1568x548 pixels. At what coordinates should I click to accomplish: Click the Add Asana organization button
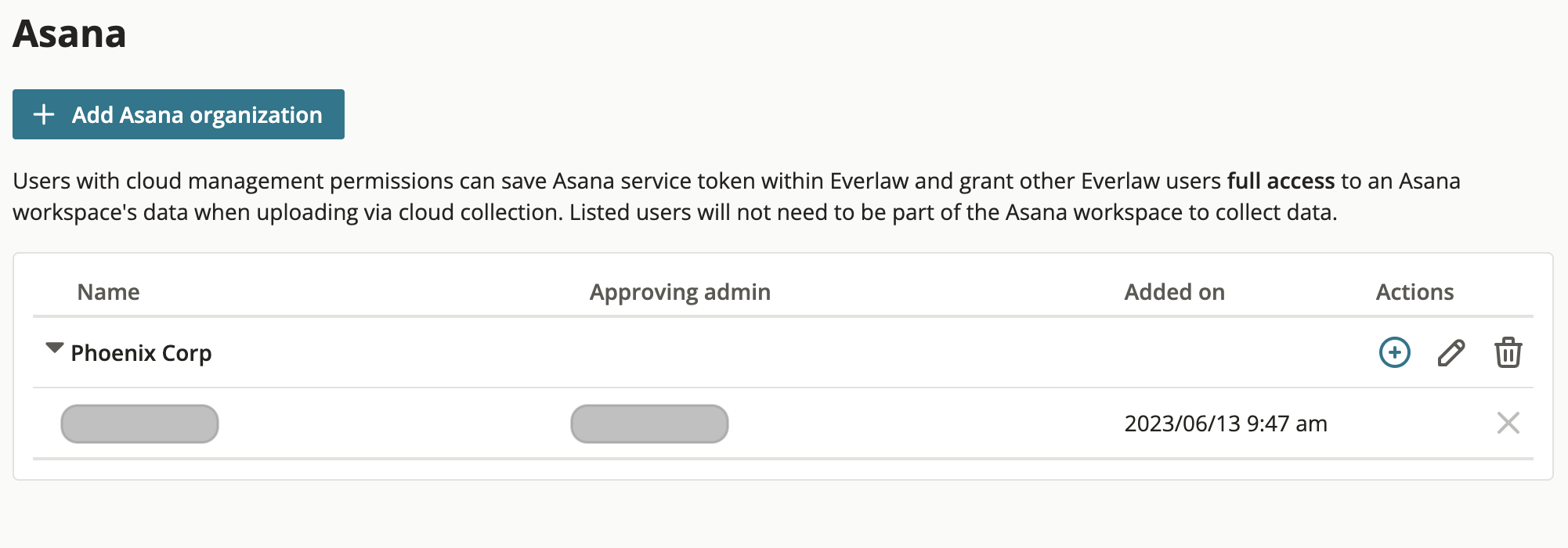click(x=179, y=114)
